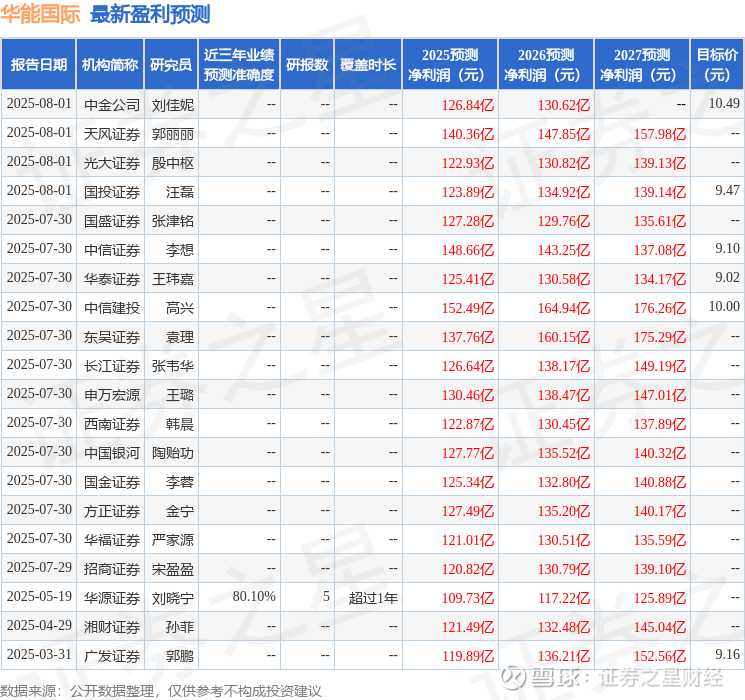
Task: Click the date 2025-07-29
Action: coord(39,567)
